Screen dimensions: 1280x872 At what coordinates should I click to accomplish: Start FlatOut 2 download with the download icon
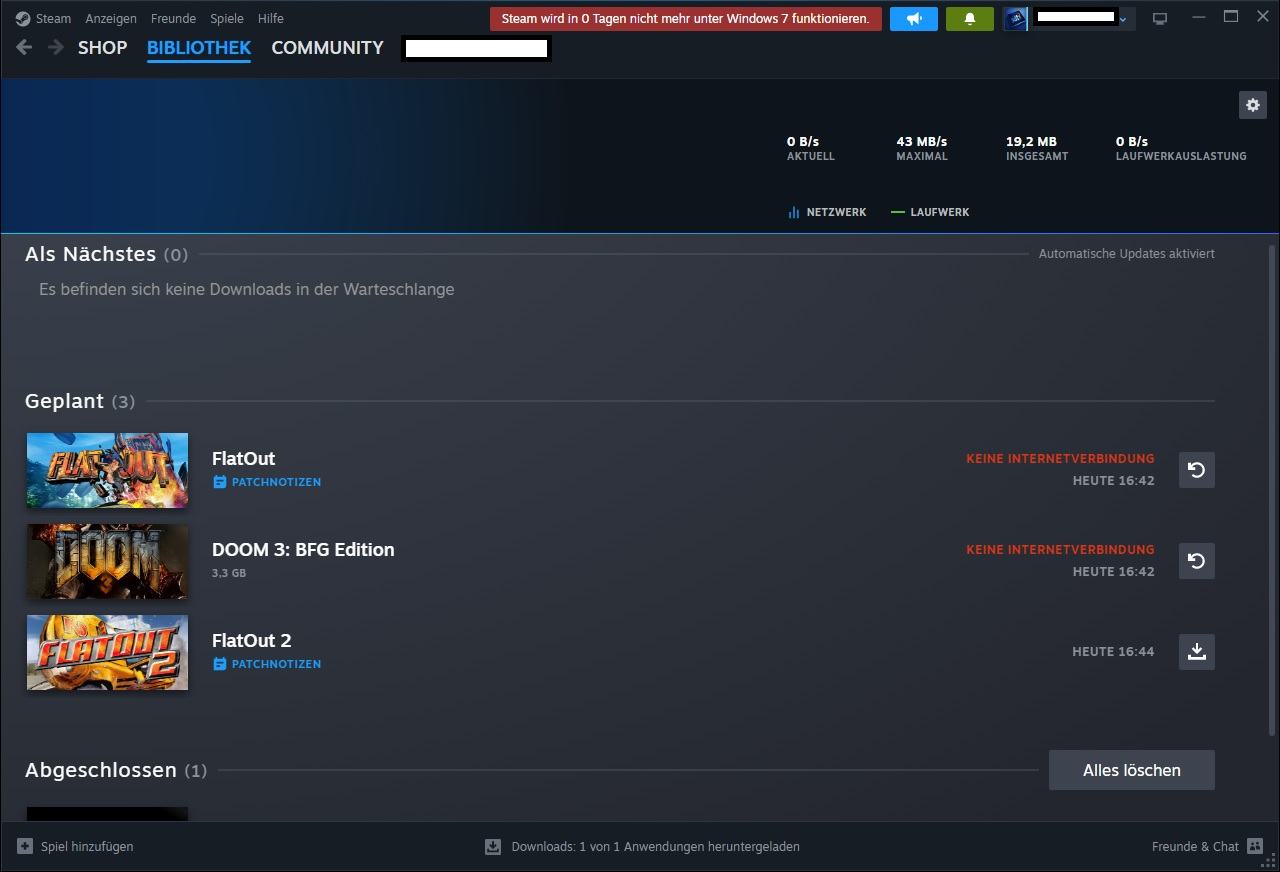(1197, 652)
